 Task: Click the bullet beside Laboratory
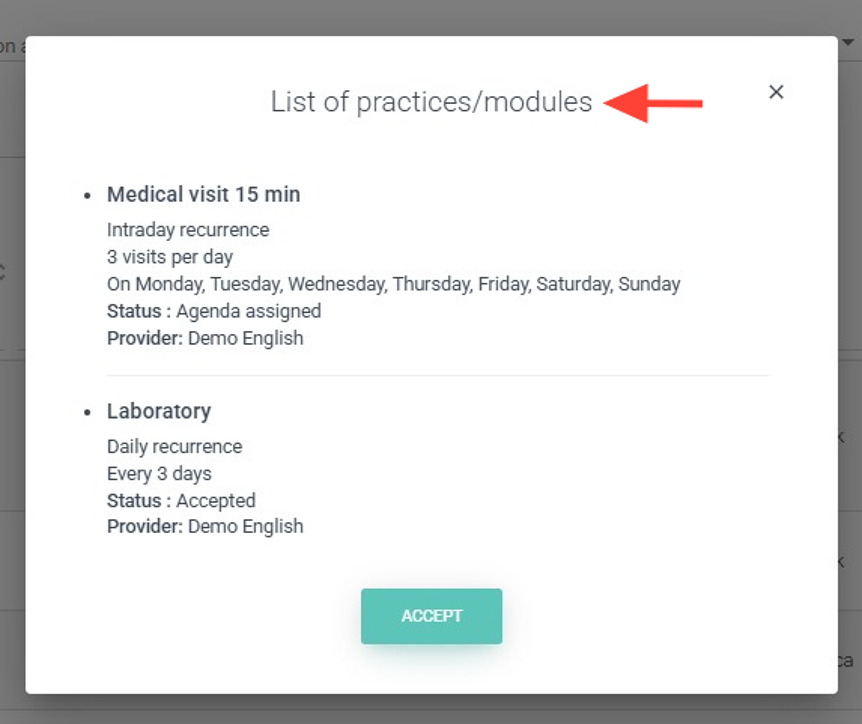pos(88,413)
